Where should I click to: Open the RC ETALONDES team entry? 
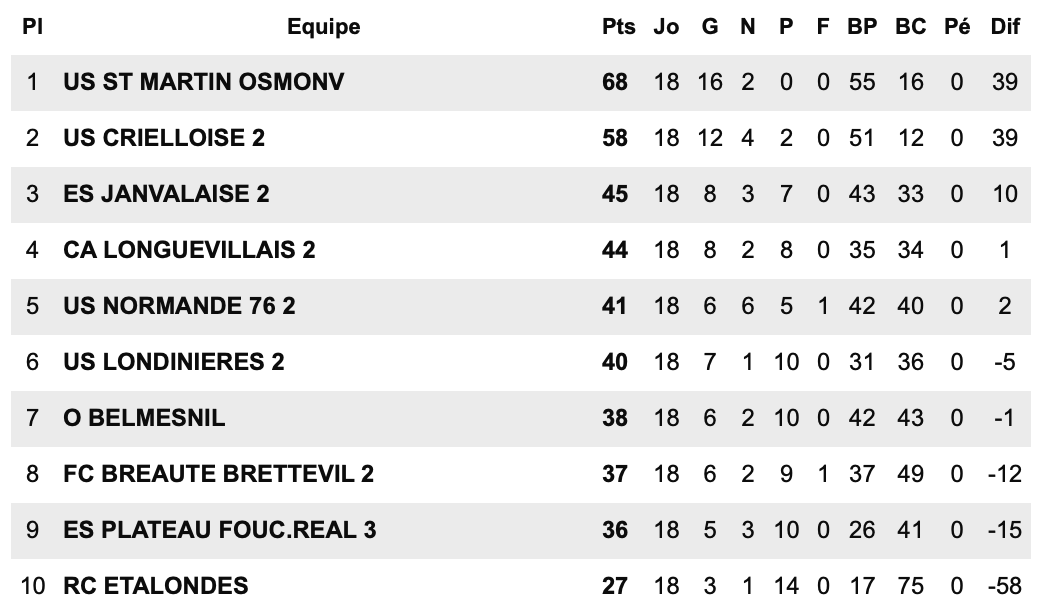point(156,587)
